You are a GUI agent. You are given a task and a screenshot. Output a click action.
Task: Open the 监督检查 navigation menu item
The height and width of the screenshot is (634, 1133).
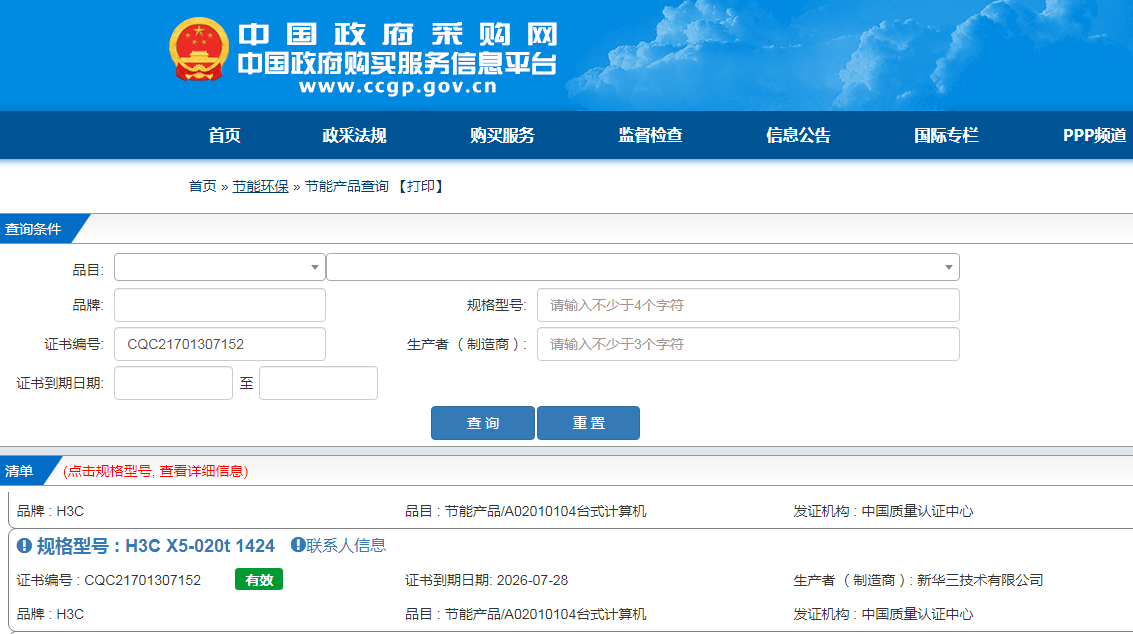650,135
